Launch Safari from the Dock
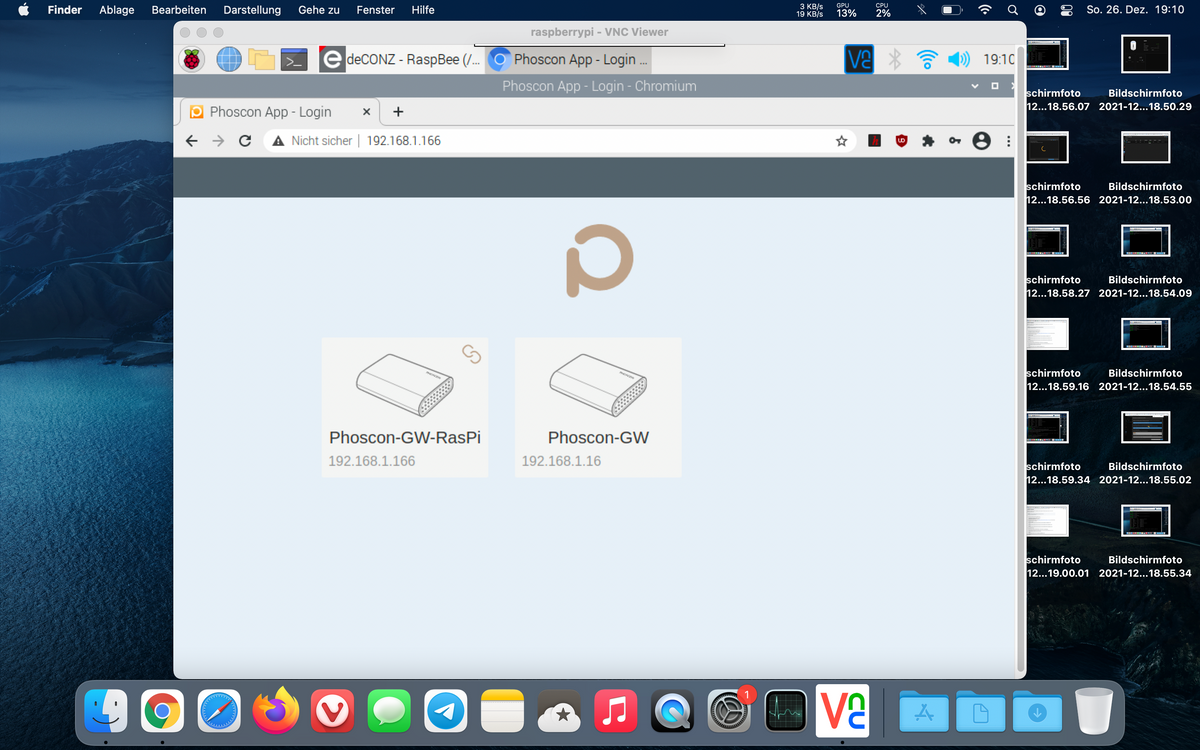1200x750 pixels. [219, 711]
